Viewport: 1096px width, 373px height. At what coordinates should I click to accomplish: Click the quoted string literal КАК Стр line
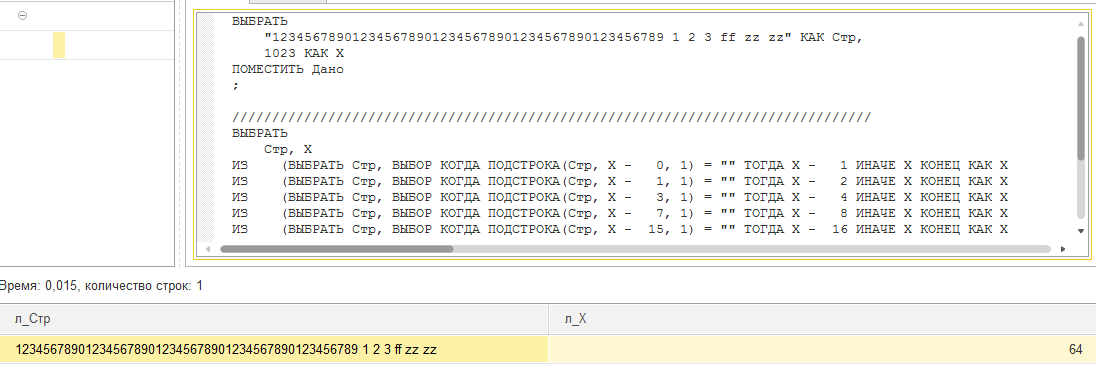[x=563, y=38]
